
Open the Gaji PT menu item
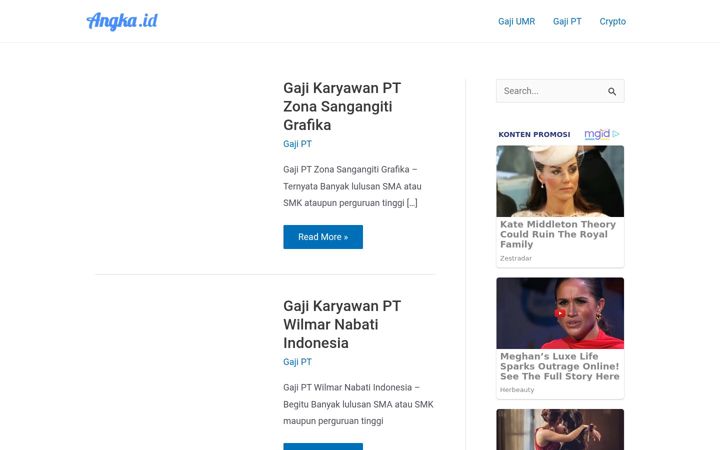(x=567, y=22)
